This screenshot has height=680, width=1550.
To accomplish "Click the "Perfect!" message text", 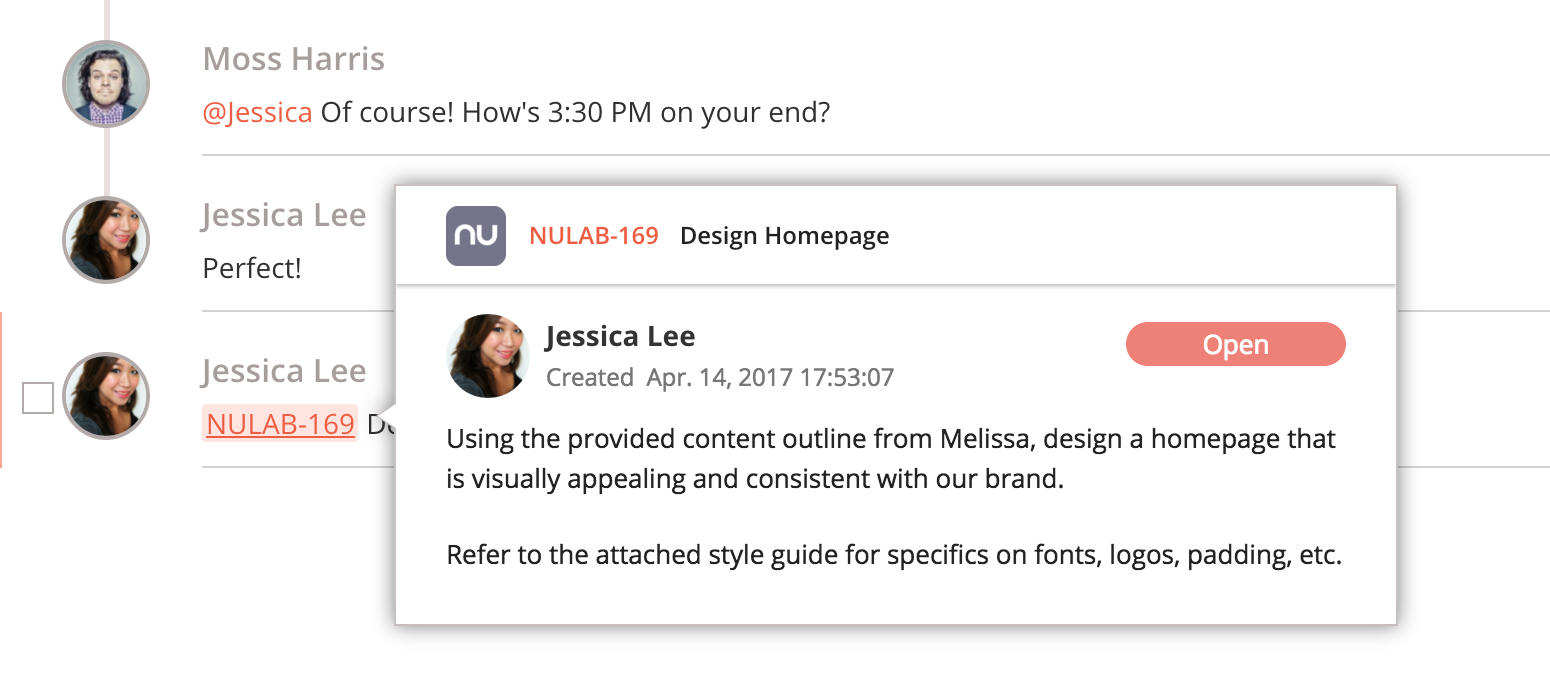I will coord(252,268).
